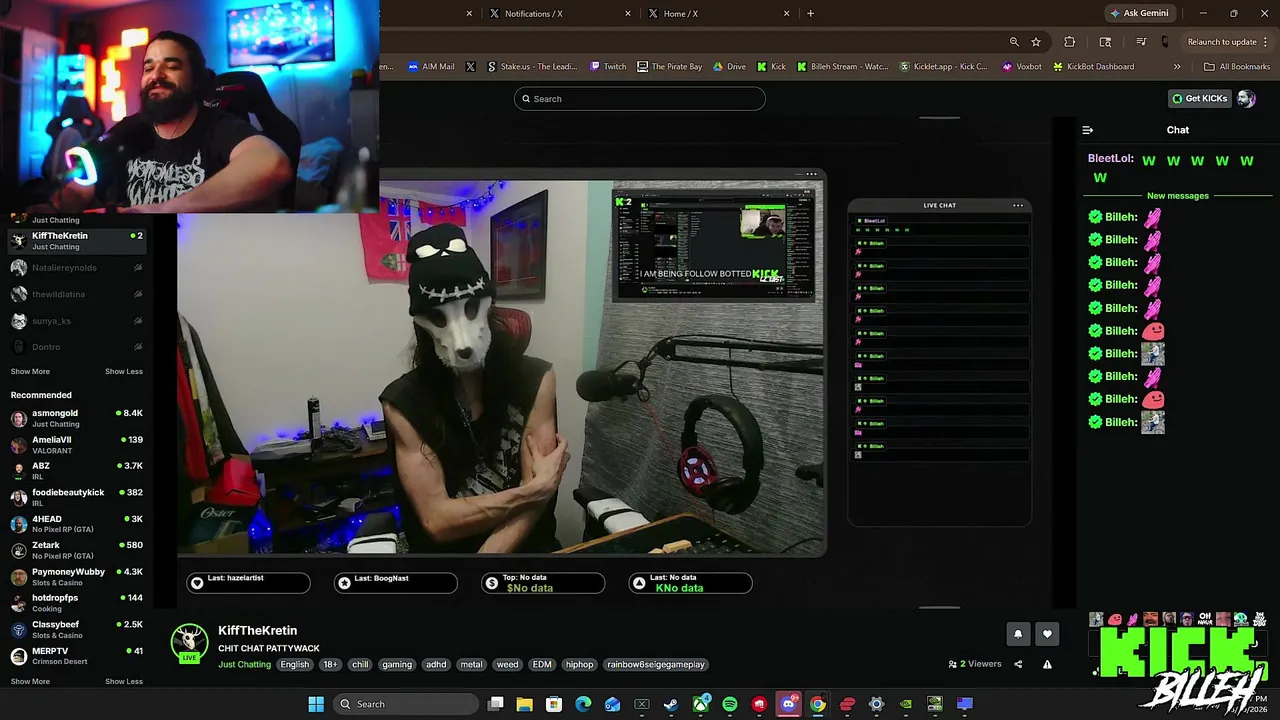The image size is (1280, 720).
Task: Open the video overlay three-dots menu
Action: [811, 174]
